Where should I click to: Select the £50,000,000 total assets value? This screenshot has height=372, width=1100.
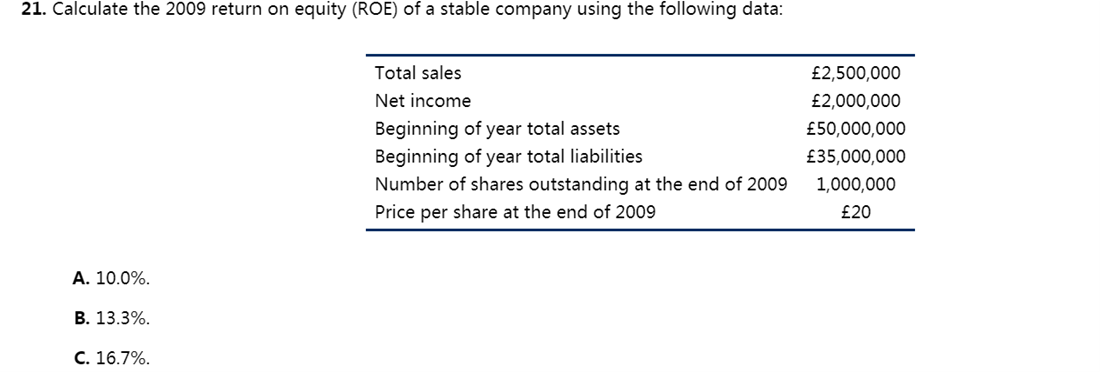[857, 128]
